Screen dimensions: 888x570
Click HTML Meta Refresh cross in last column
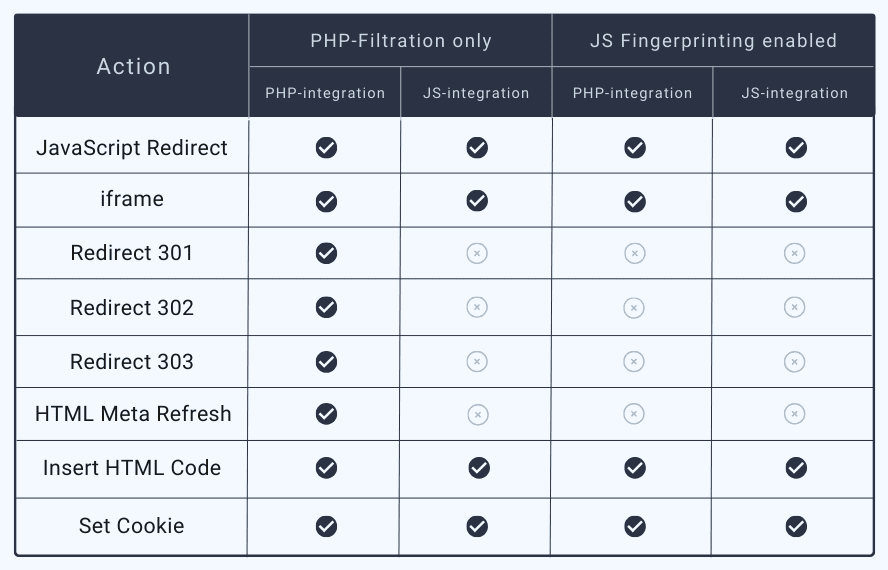coord(794,414)
